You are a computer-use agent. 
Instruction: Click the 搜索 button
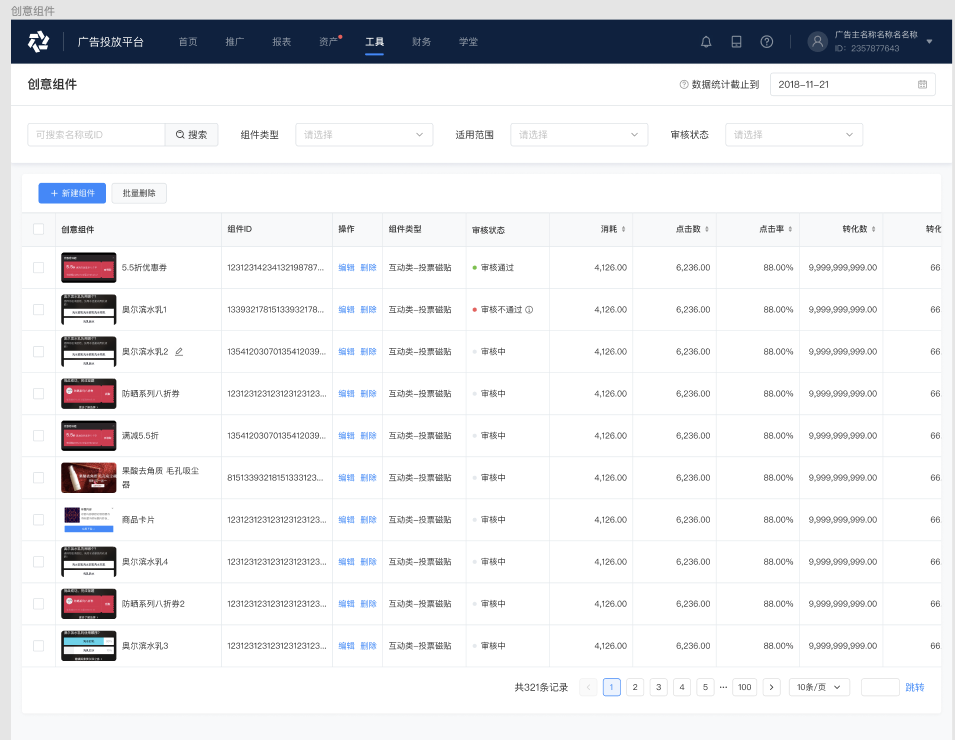192,135
